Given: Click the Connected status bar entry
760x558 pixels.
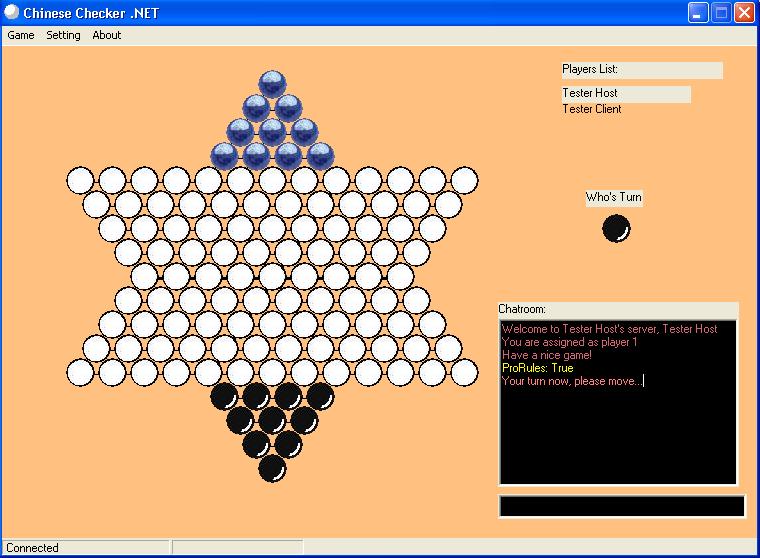Looking at the screenshot, I should pyautogui.click(x=86, y=548).
